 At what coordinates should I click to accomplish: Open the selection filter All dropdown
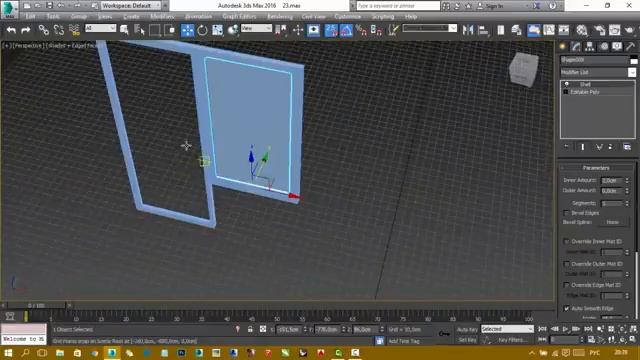[x=100, y=28]
